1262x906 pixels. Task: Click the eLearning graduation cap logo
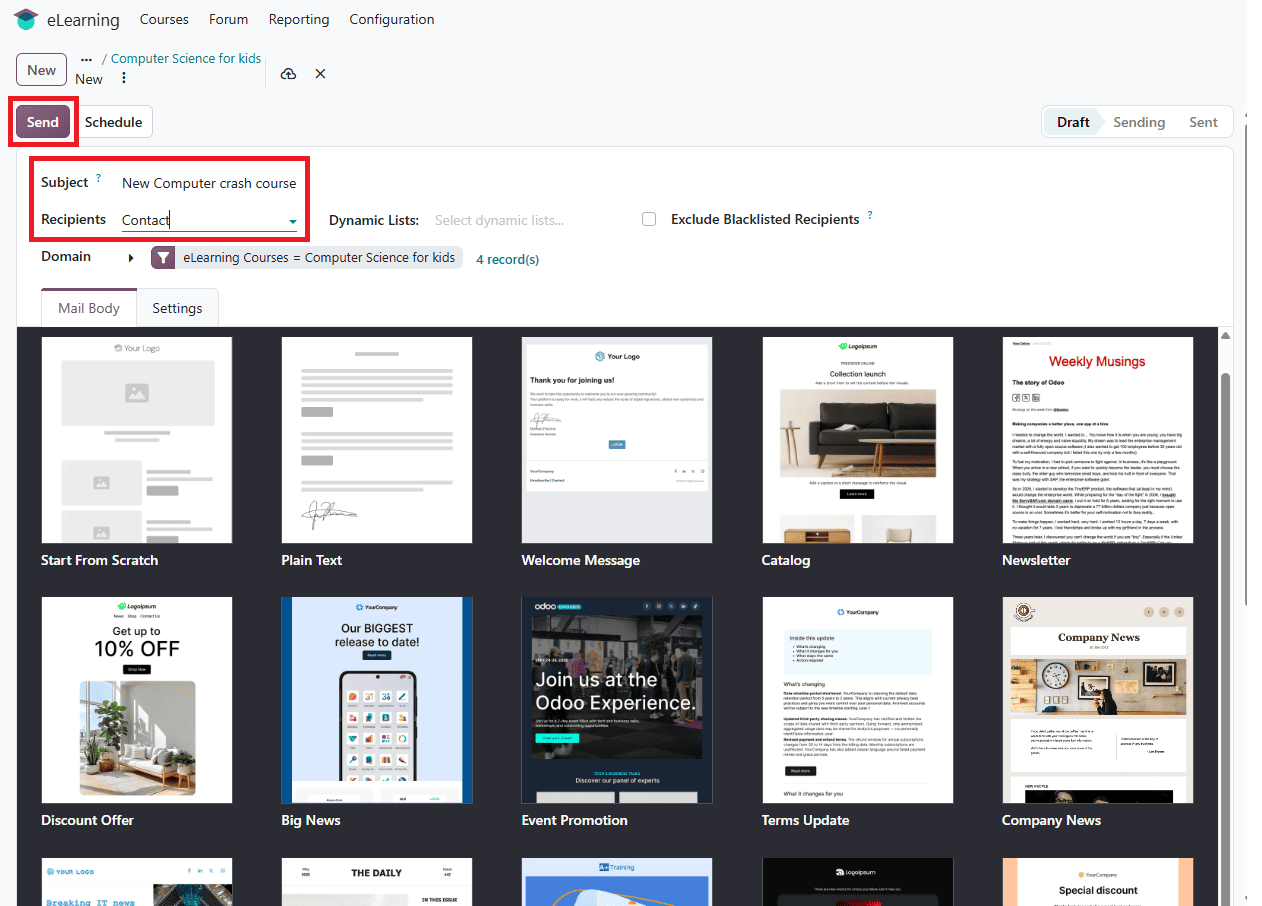26,20
